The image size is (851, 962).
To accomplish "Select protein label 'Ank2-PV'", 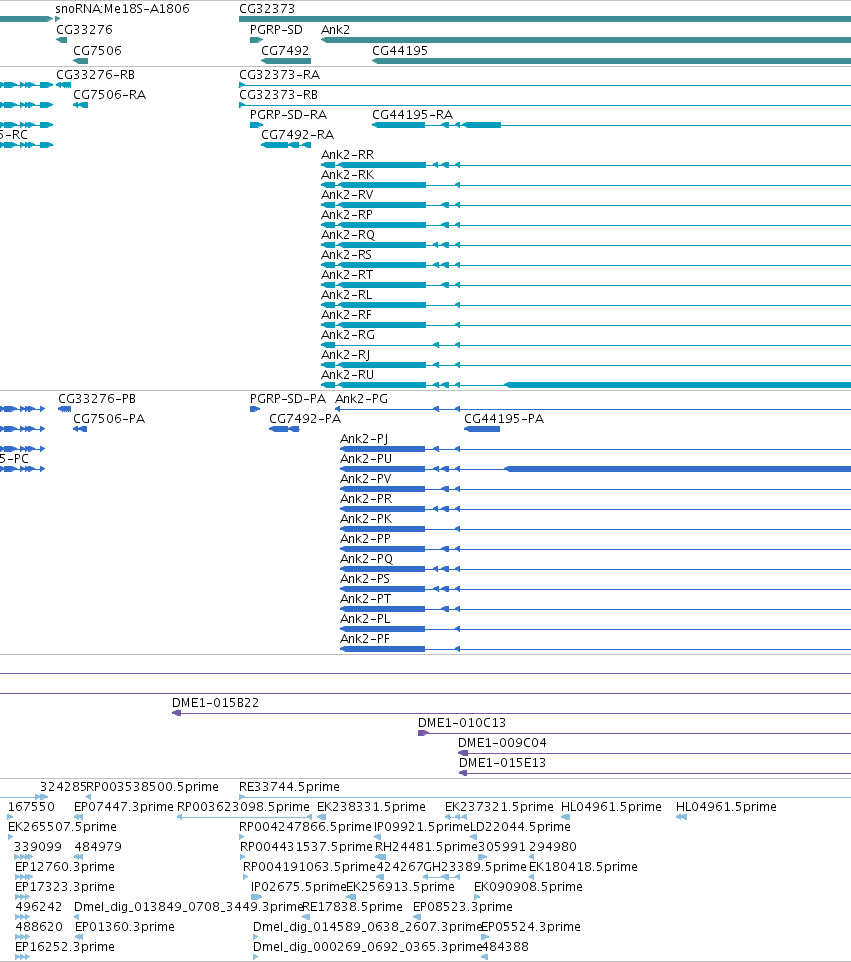I will point(366,479).
